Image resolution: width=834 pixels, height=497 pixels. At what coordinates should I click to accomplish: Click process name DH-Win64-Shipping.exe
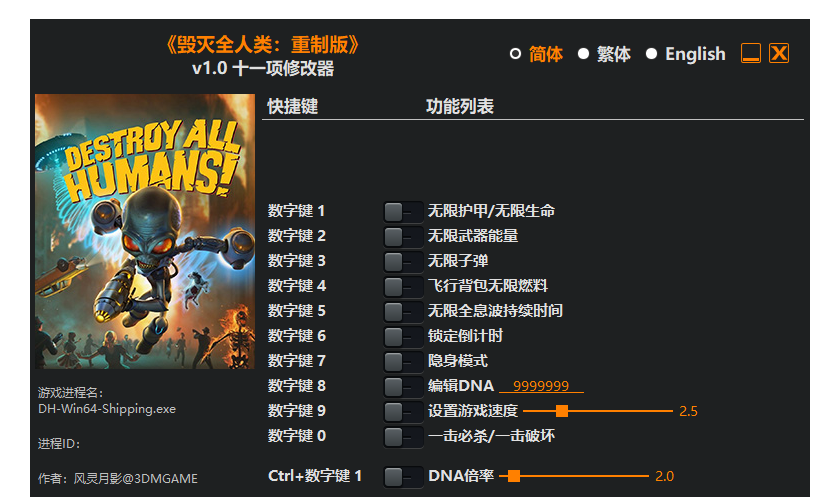pos(107,409)
